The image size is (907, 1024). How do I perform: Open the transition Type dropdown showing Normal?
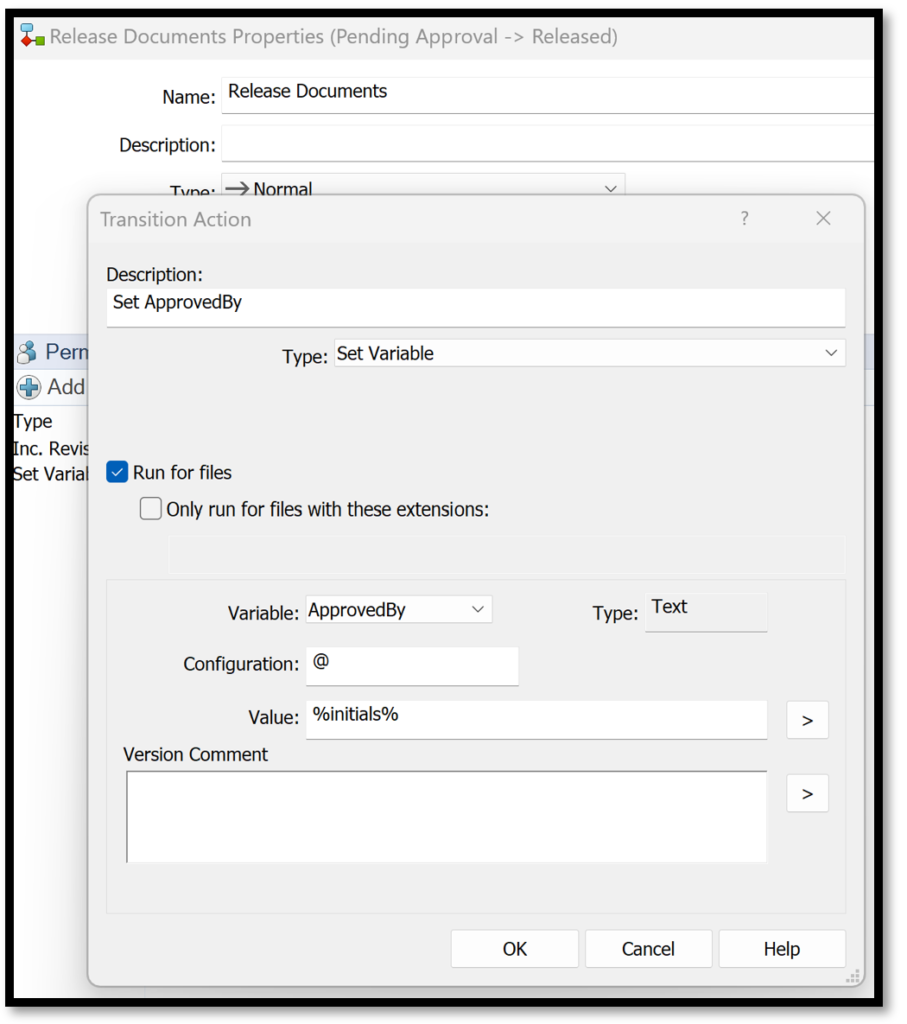pyautogui.click(x=611, y=188)
